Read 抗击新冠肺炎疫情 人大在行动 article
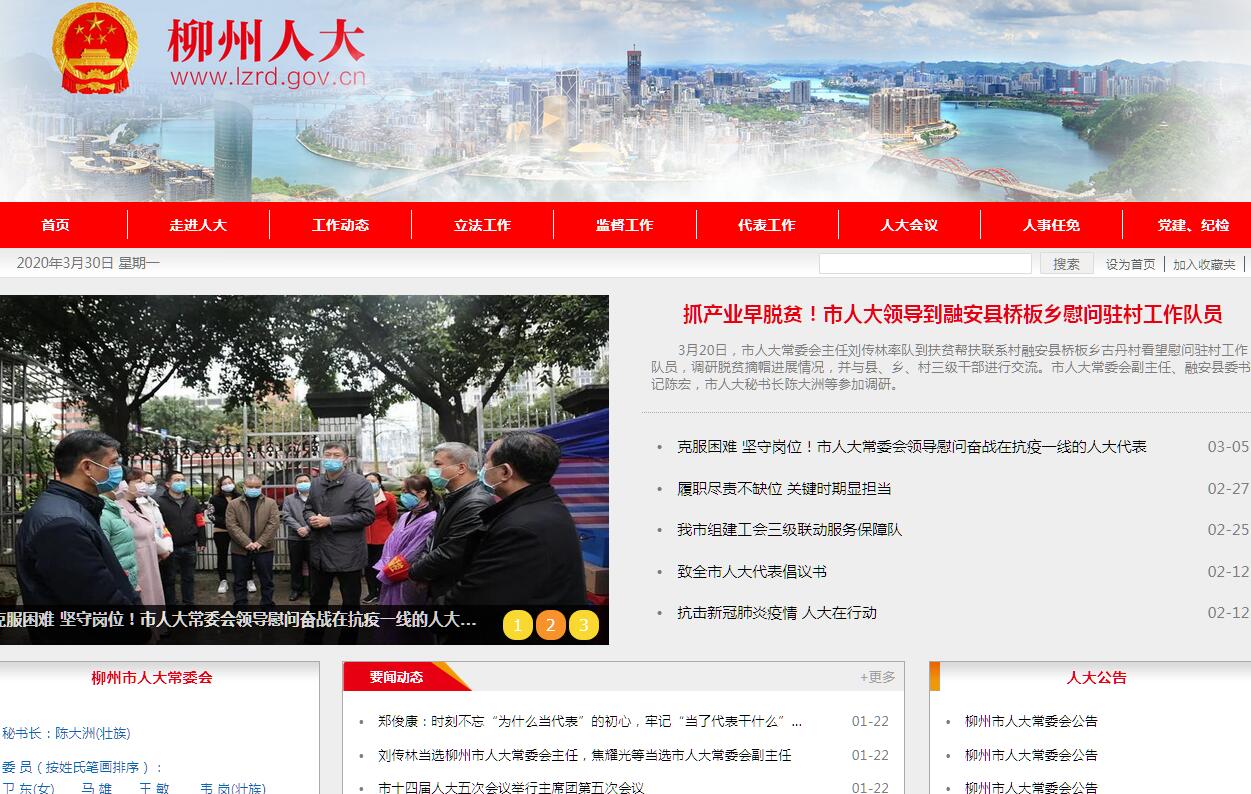The width and height of the screenshot is (1251, 794). click(x=776, y=613)
